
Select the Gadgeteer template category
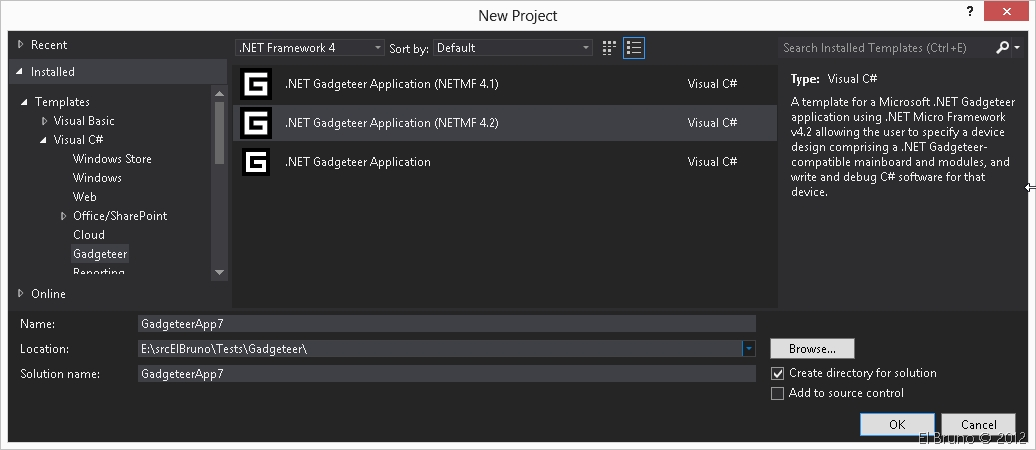pos(100,254)
